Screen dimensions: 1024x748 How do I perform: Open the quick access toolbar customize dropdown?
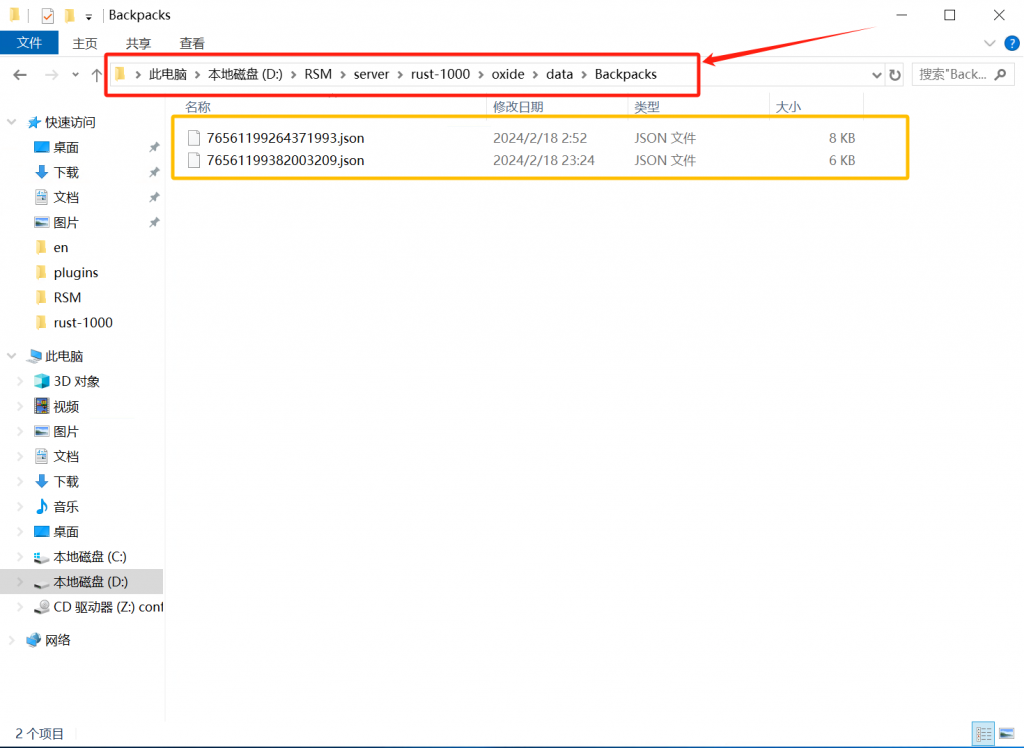click(x=89, y=16)
